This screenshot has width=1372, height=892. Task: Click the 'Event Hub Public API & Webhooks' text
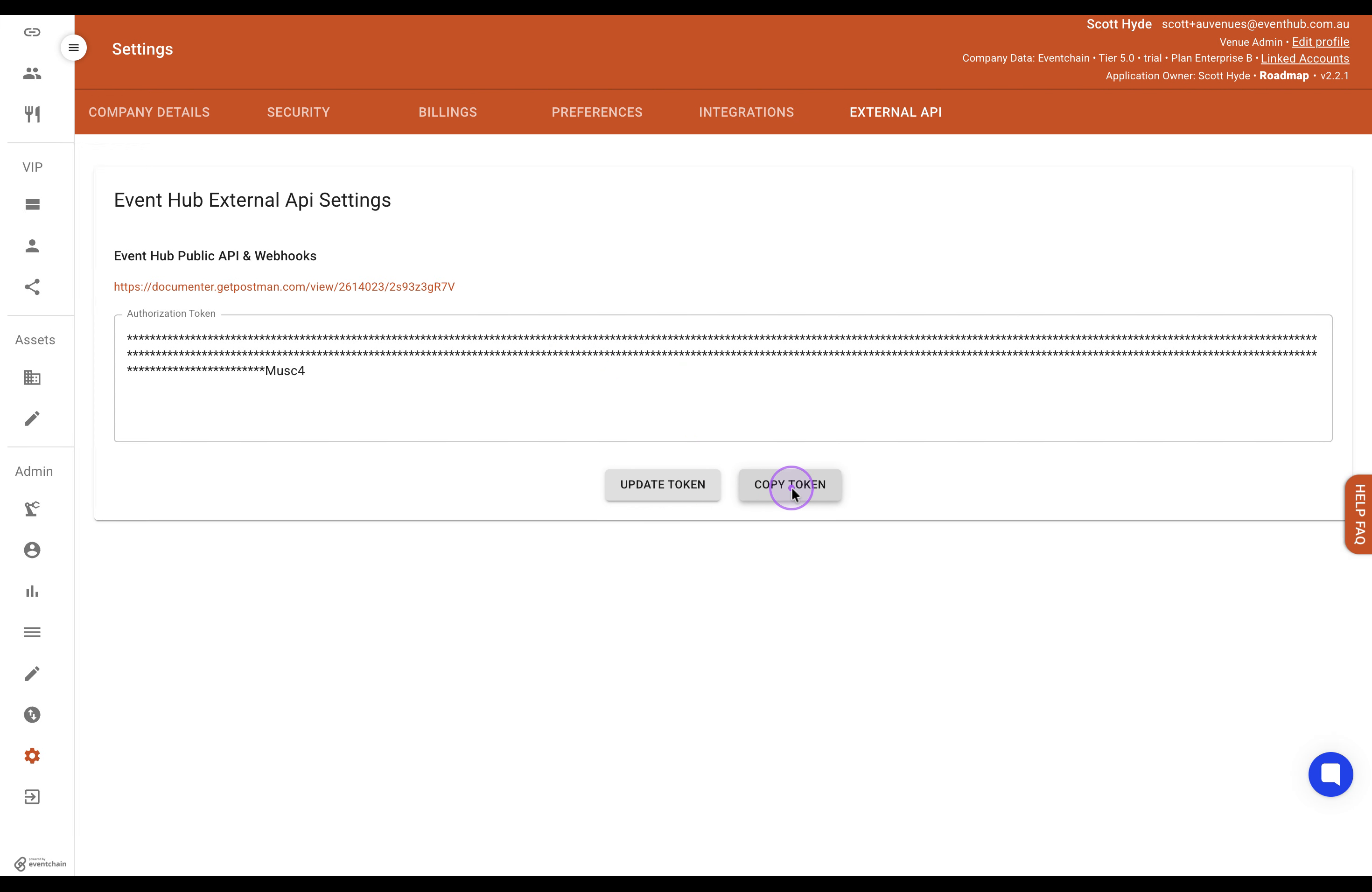(x=215, y=256)
